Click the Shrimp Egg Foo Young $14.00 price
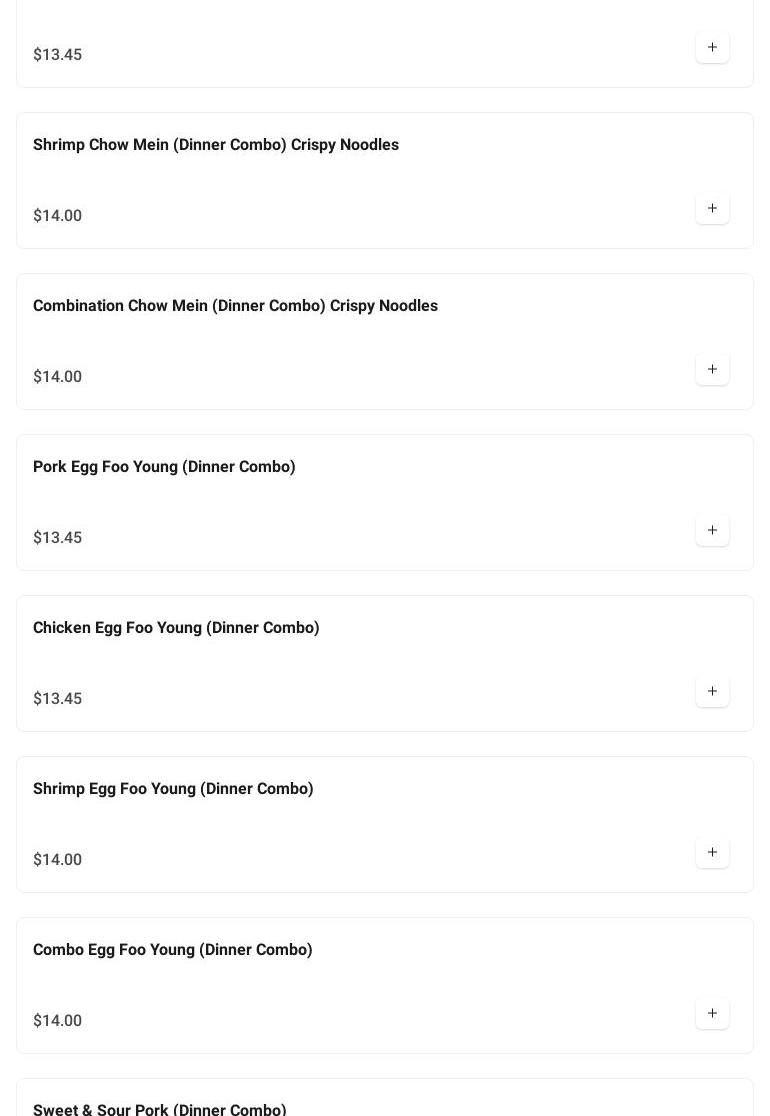Screen dimensions: 770x1116 coord(58,860)
